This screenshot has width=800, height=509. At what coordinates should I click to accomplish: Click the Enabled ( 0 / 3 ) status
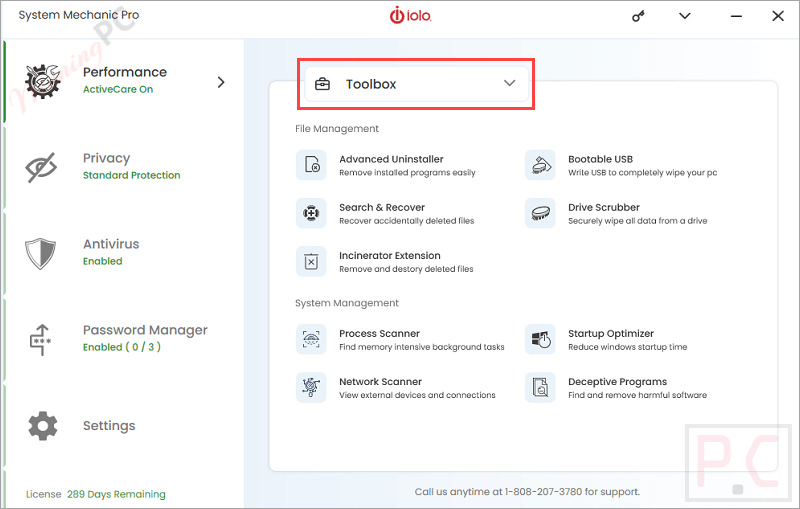(122, 347)
